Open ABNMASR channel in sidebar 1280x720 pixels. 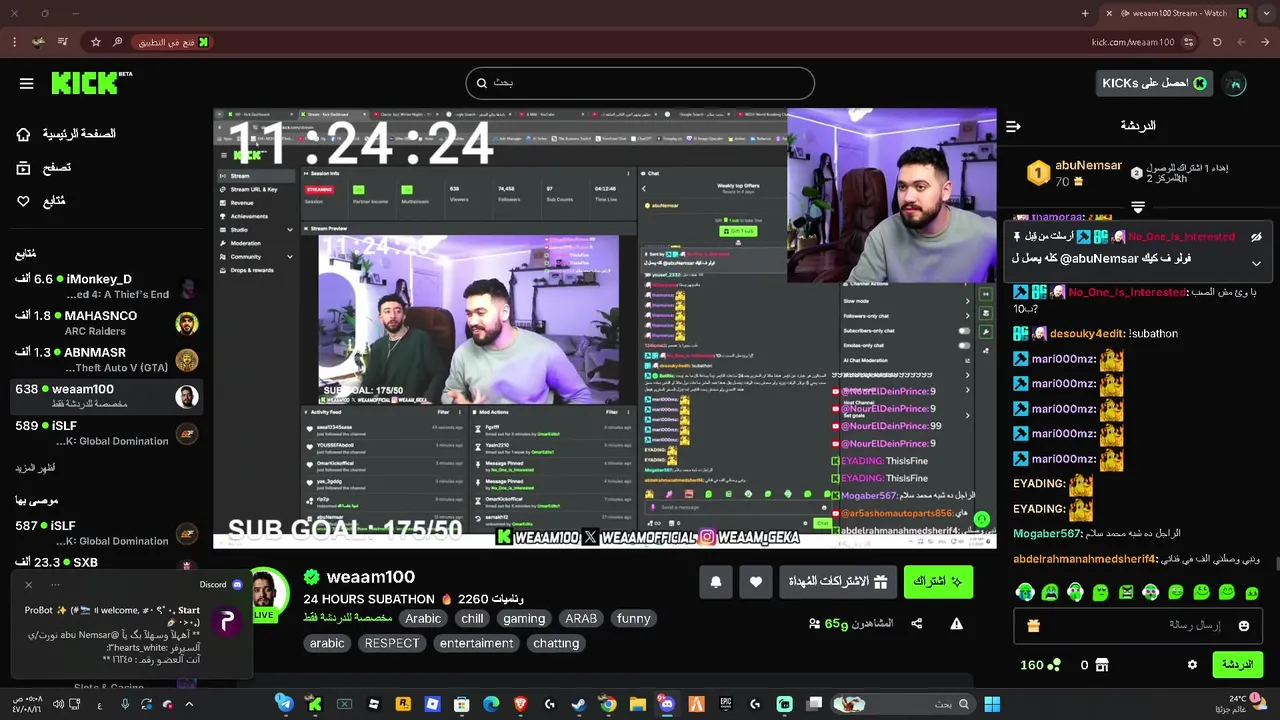(x=105, y=360)
